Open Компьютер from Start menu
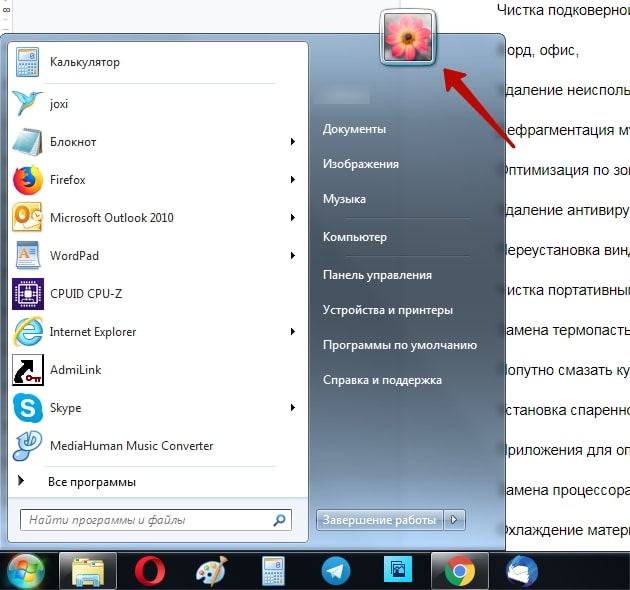 click(355, 237)
